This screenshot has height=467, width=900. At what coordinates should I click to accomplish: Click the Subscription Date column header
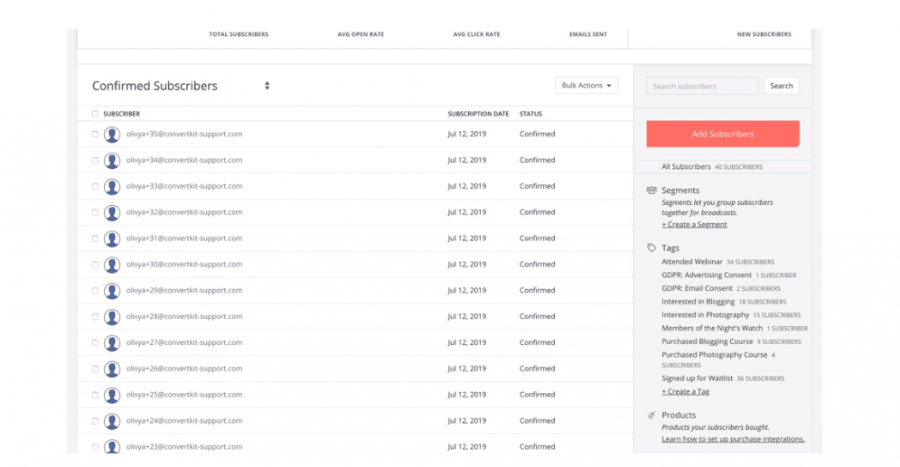pos(478,114)
